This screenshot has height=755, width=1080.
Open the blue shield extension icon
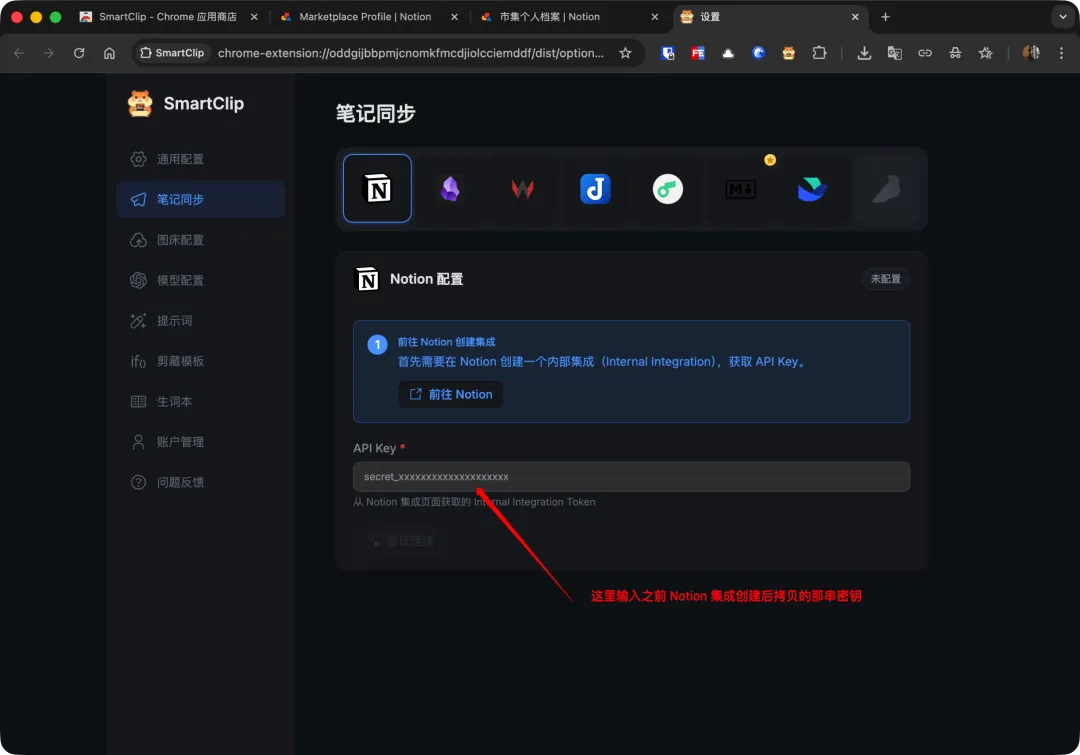point(667,53)
